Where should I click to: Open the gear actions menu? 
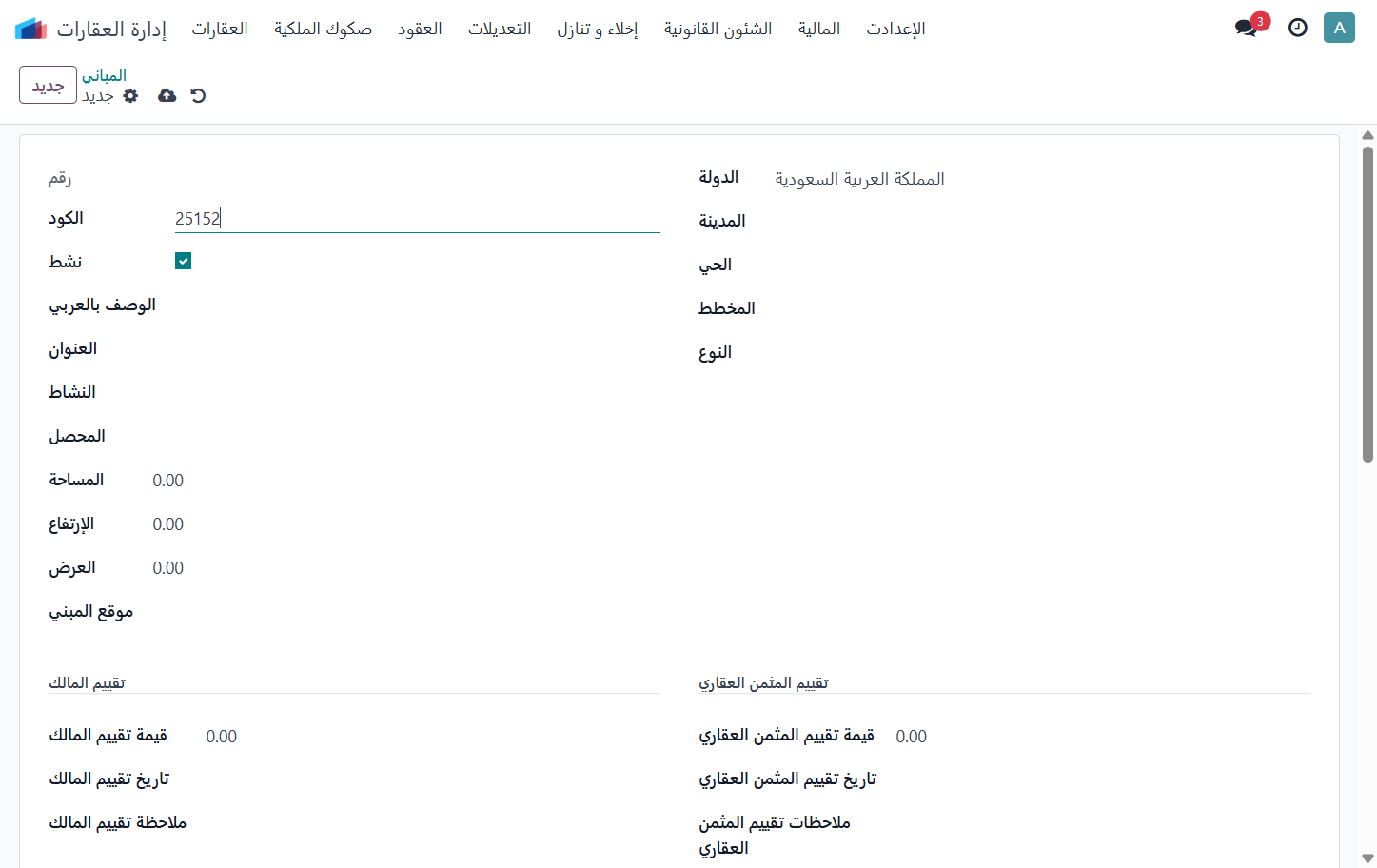pos(131,95)
